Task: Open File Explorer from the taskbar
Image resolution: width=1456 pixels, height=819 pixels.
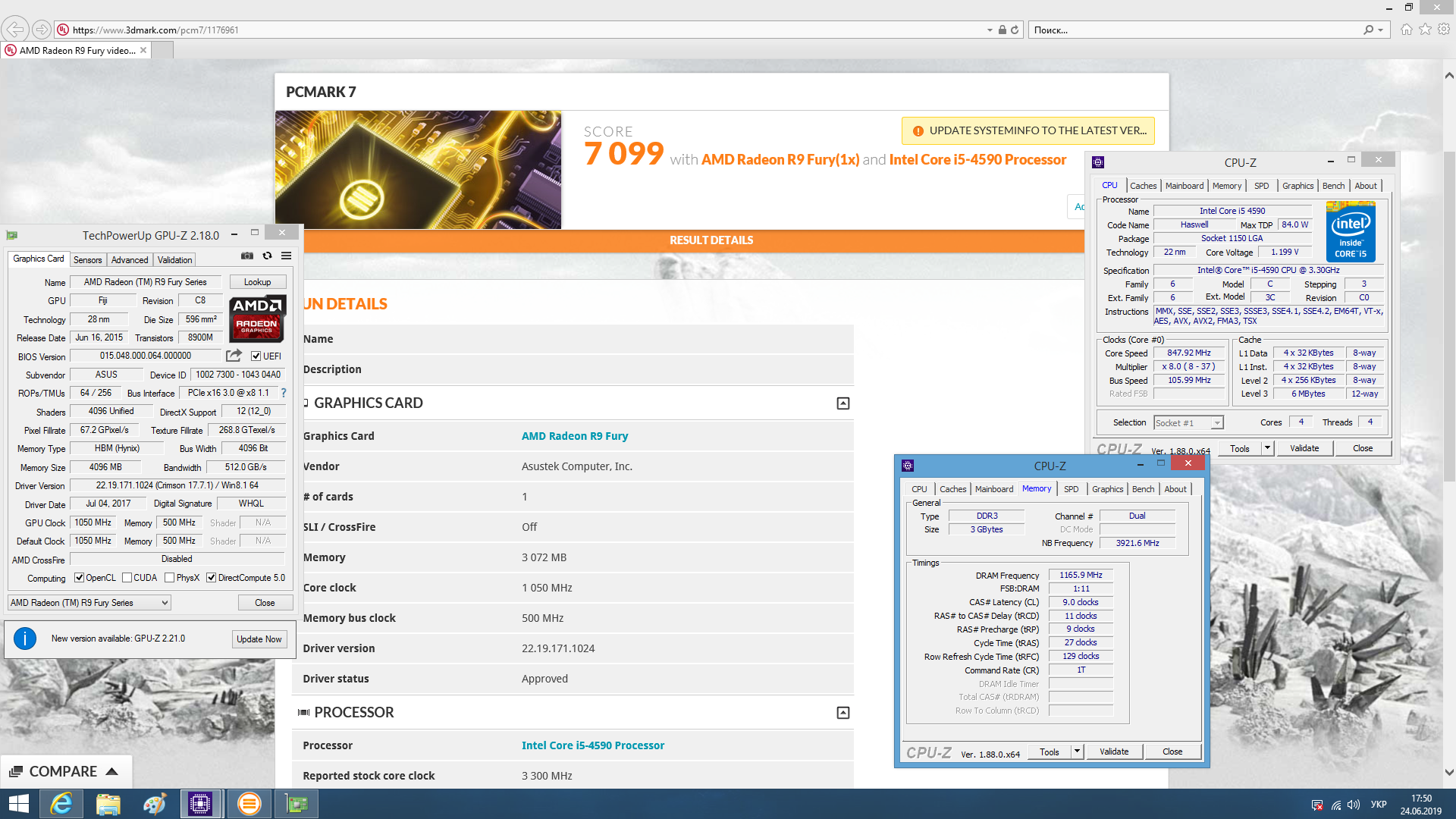Action: pos(108,804)
